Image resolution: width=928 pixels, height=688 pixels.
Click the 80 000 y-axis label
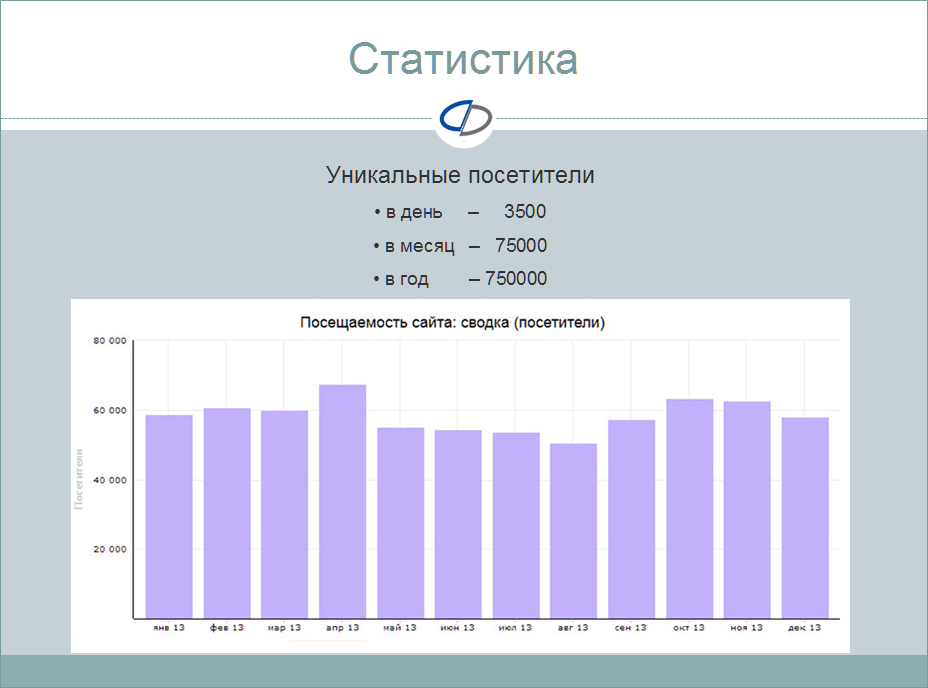(110, 341)
